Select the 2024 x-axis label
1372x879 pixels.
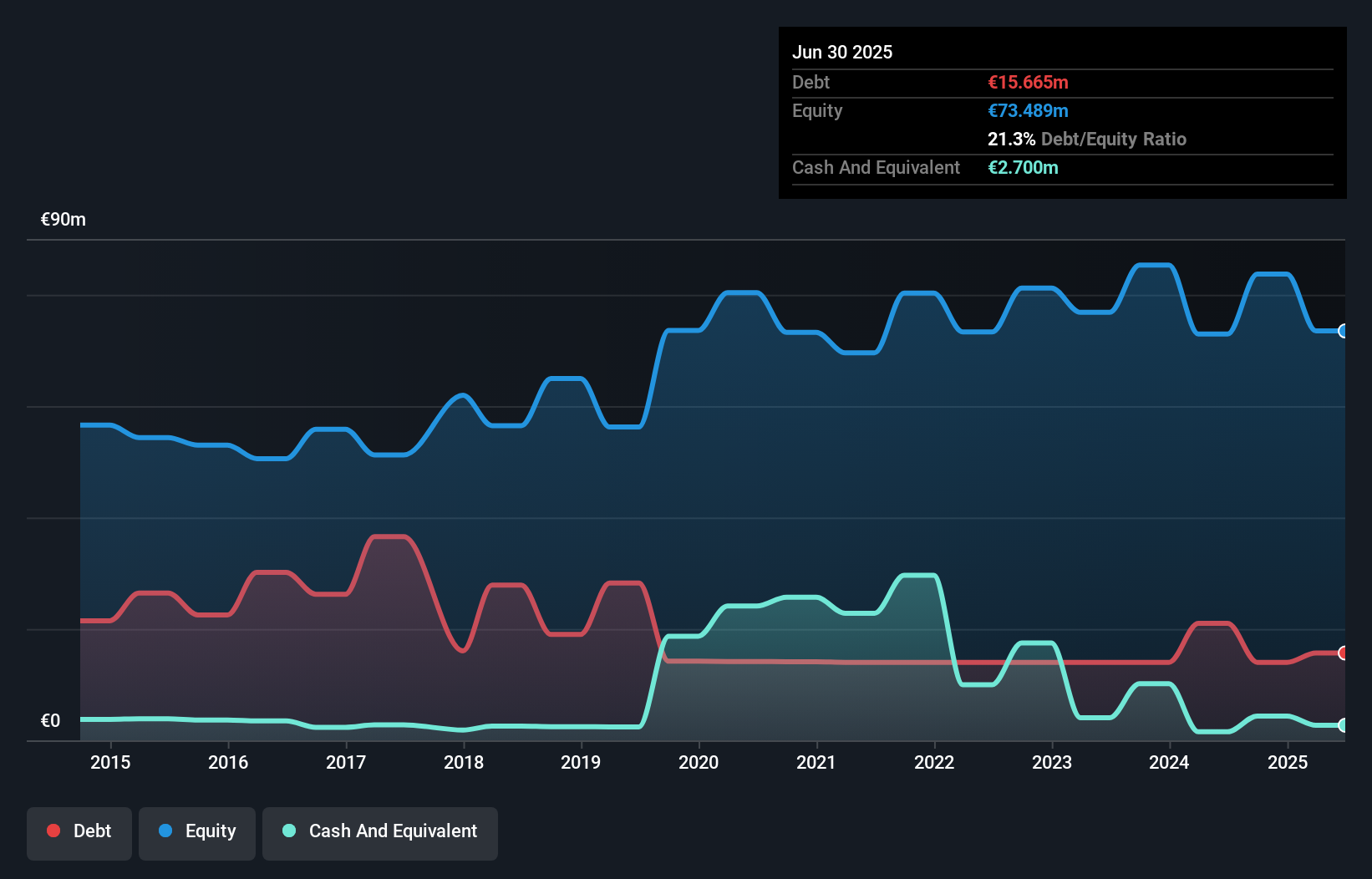1169,762
